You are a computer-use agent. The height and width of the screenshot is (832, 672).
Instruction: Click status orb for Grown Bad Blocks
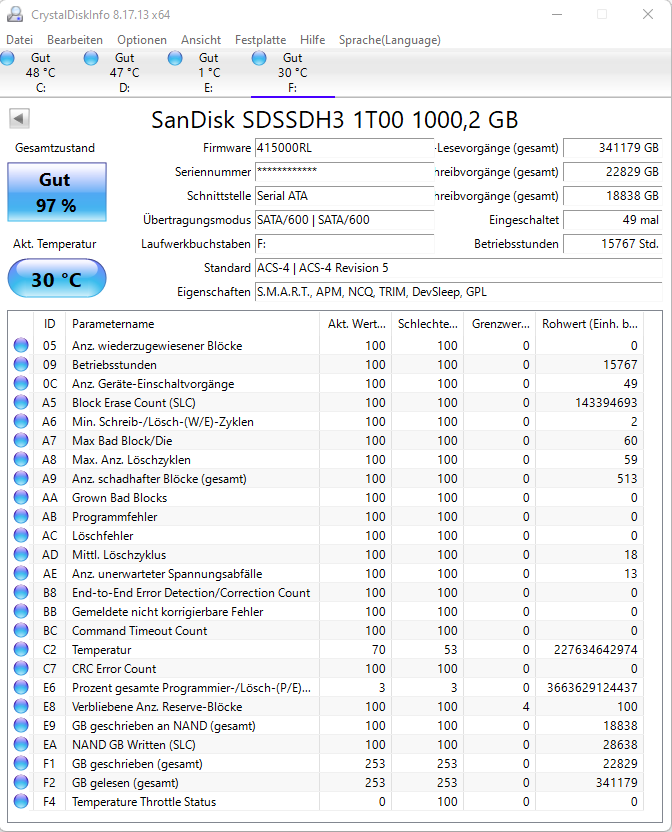[x=21, y=498]
